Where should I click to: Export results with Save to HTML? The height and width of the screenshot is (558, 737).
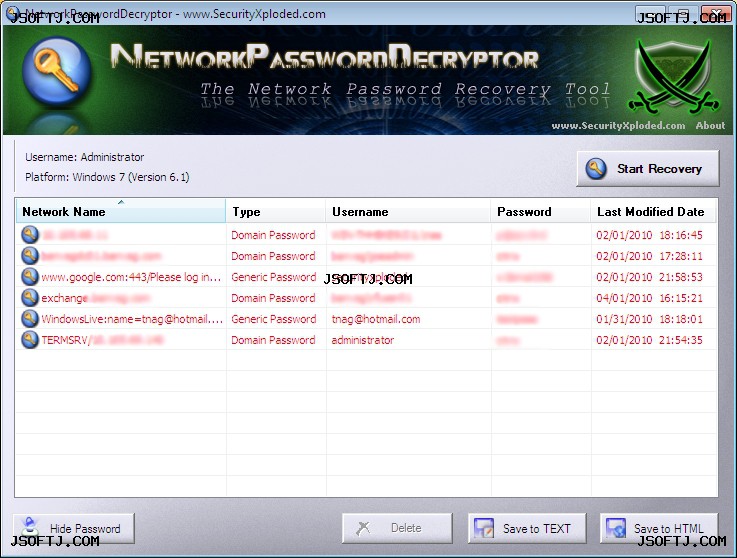(x=659, y=528)
